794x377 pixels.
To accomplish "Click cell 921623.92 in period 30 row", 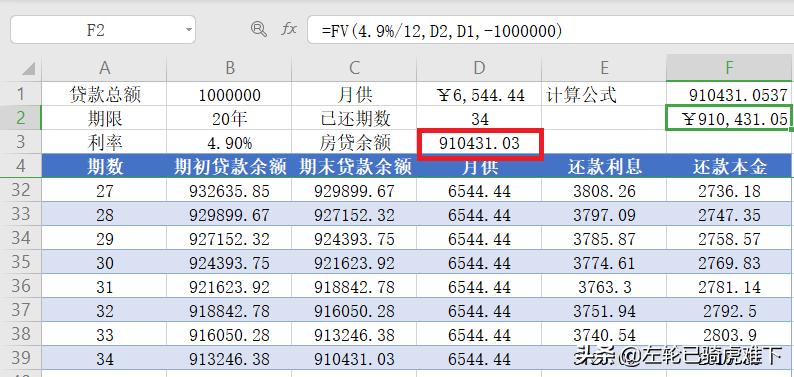I will 354,263.
